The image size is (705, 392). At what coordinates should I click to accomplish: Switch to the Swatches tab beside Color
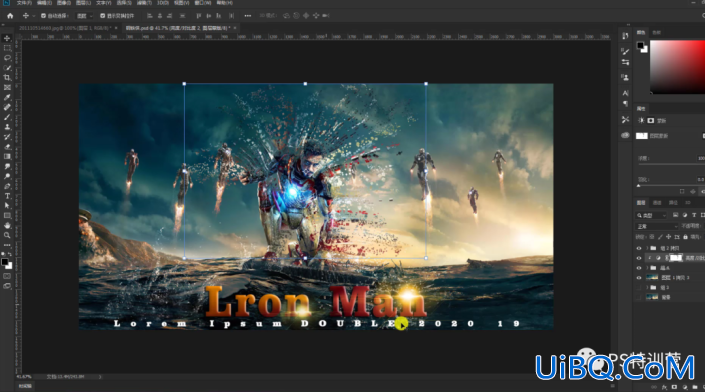(x=657, y=32)
